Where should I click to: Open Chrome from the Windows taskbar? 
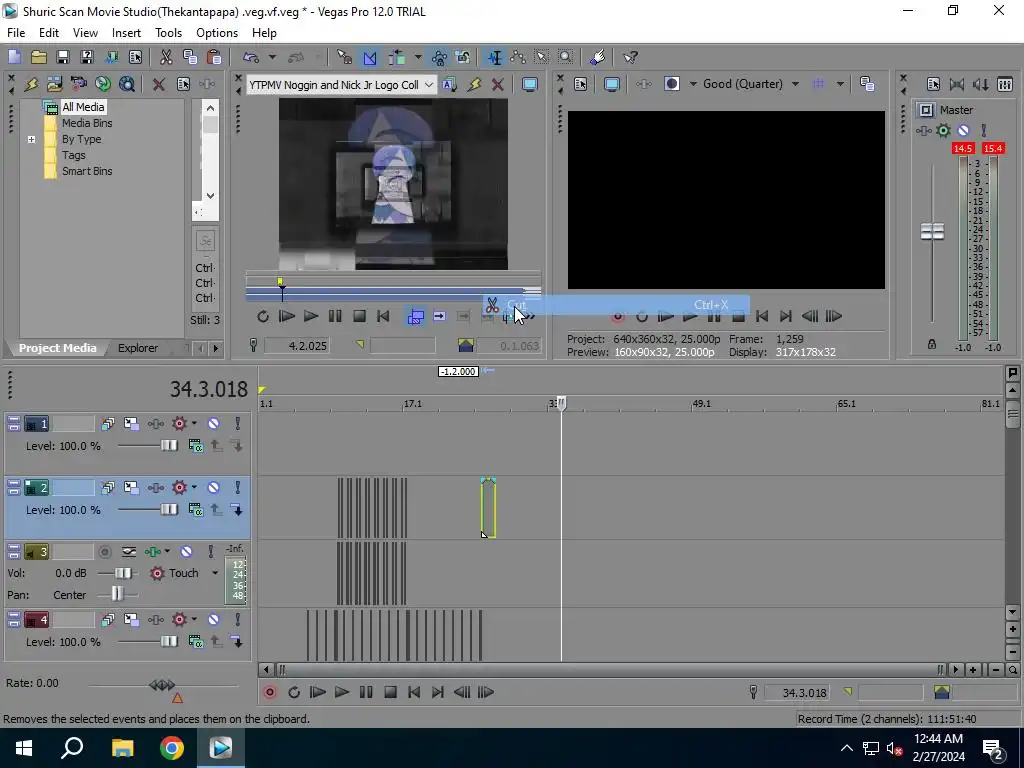click(172, 748)
